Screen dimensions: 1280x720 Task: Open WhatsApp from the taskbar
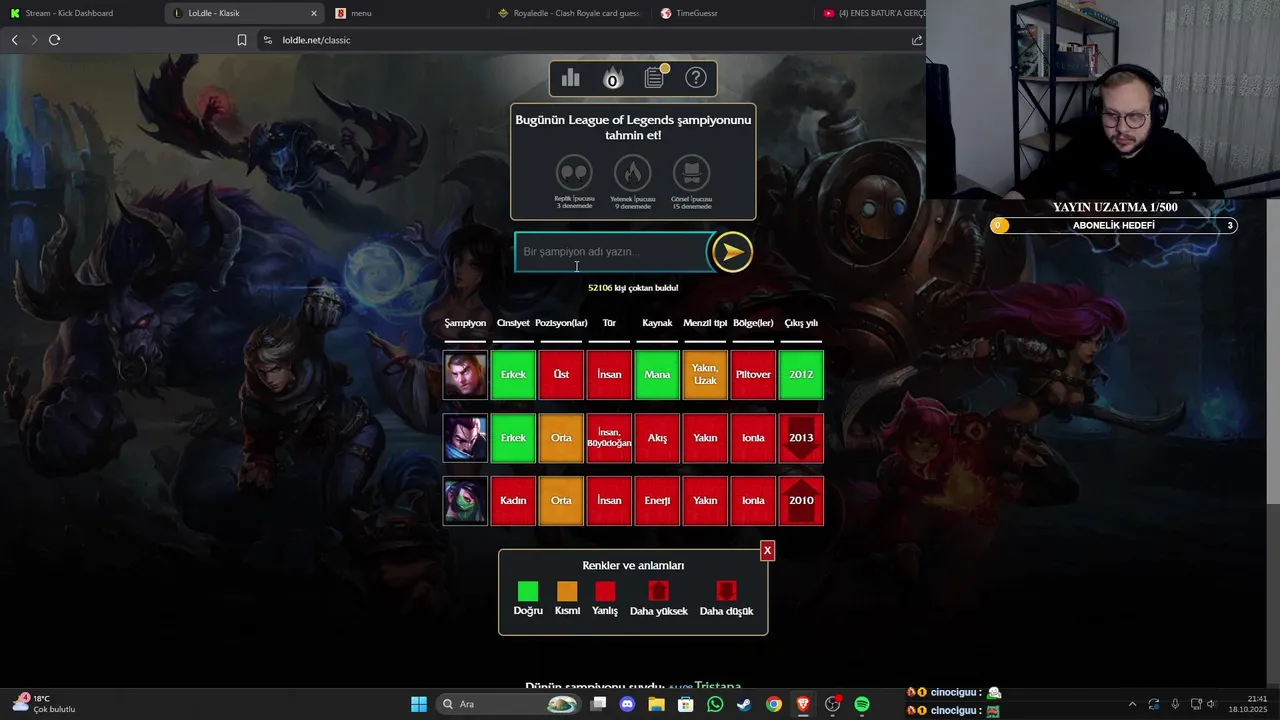pos(715,704)
